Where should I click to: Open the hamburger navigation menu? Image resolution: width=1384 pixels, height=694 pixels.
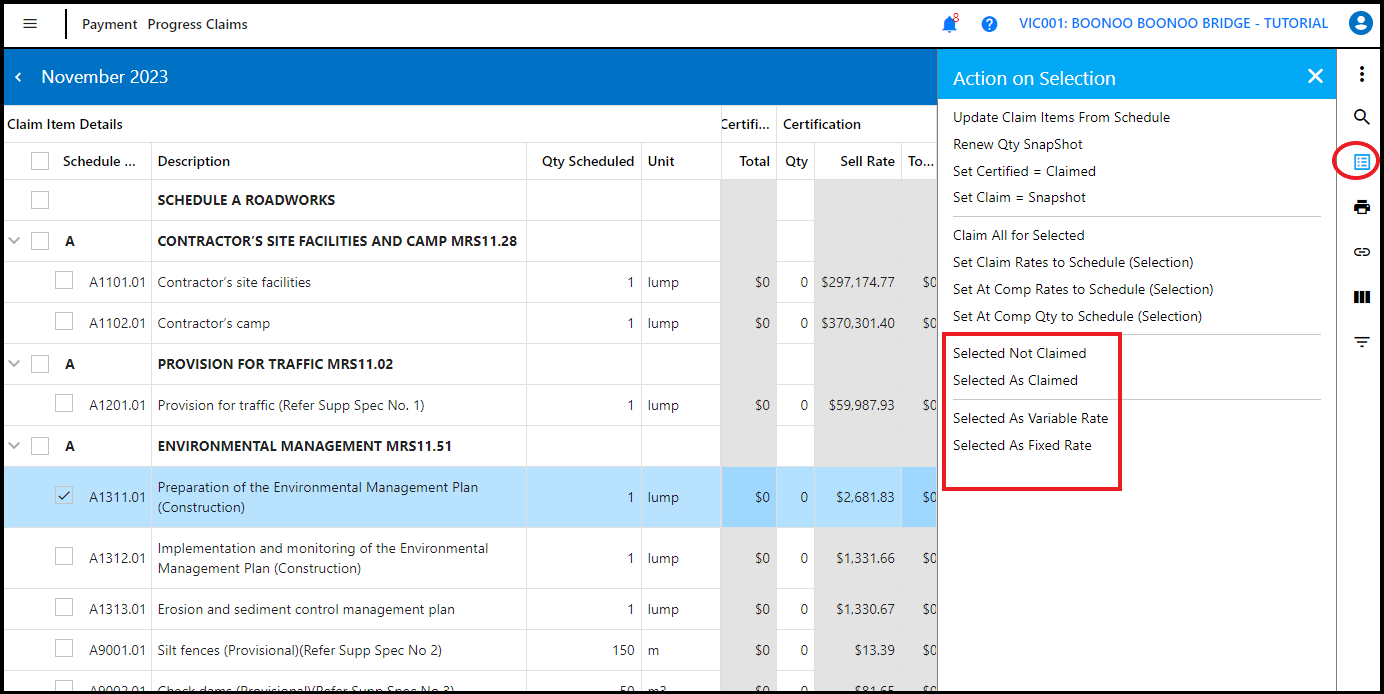[30, 24]
